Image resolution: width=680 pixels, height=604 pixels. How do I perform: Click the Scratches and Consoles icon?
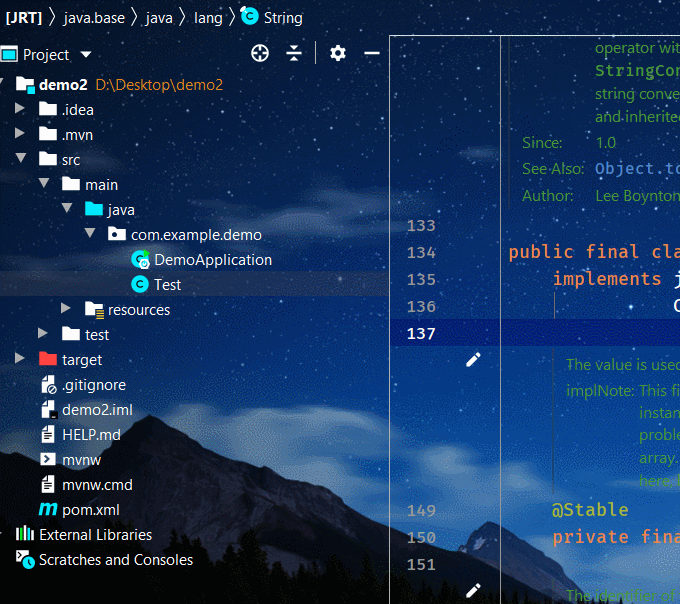tap(25, 559)
